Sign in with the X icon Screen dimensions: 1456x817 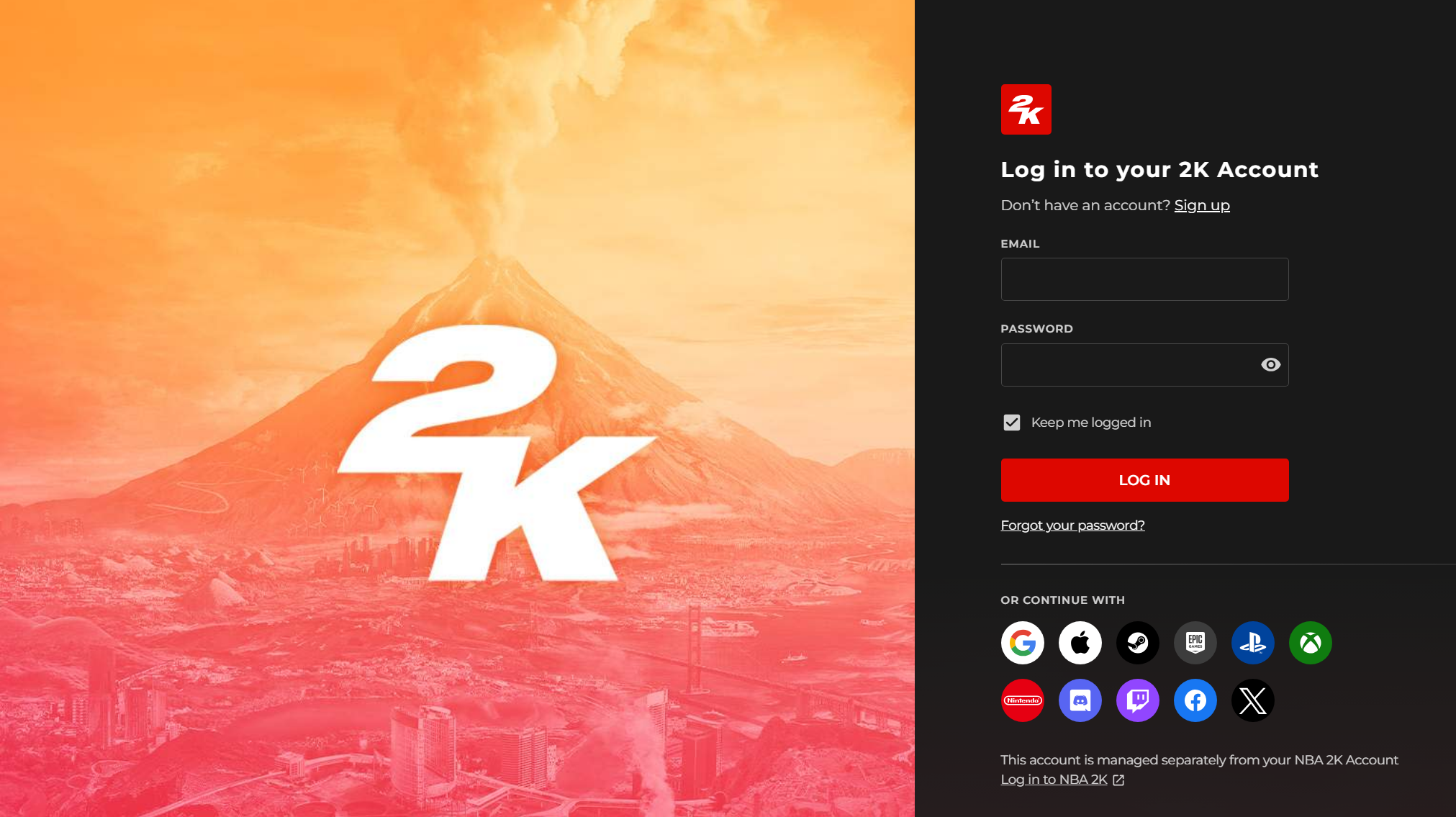[x=1252, y=700]
